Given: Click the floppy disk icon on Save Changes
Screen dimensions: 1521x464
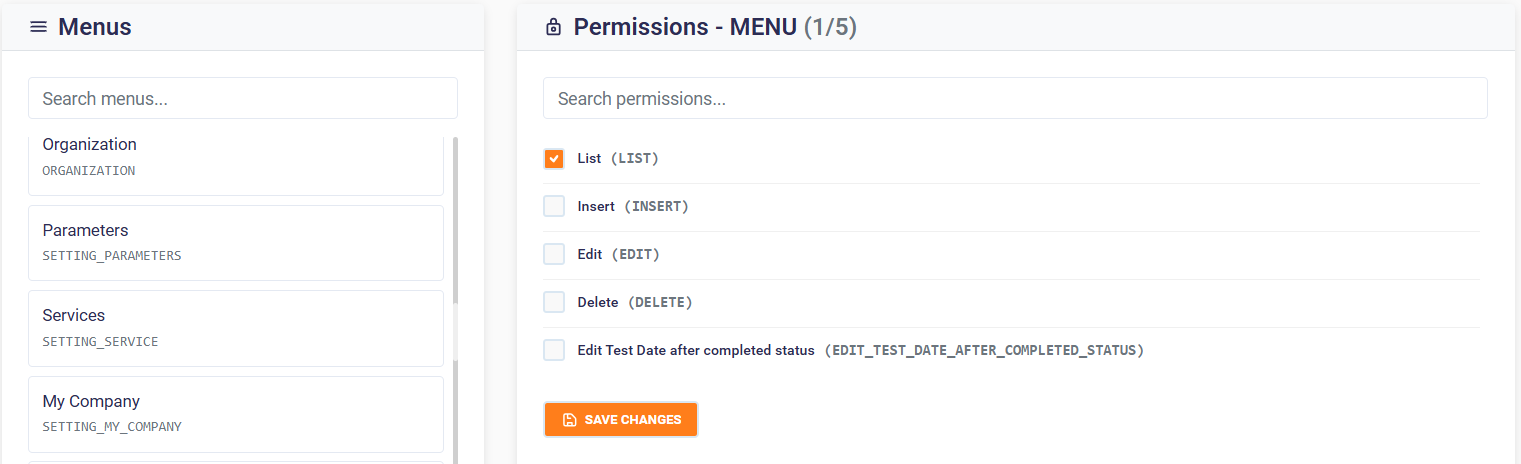Looking at the screenshot, I should (x=569, y=420).
